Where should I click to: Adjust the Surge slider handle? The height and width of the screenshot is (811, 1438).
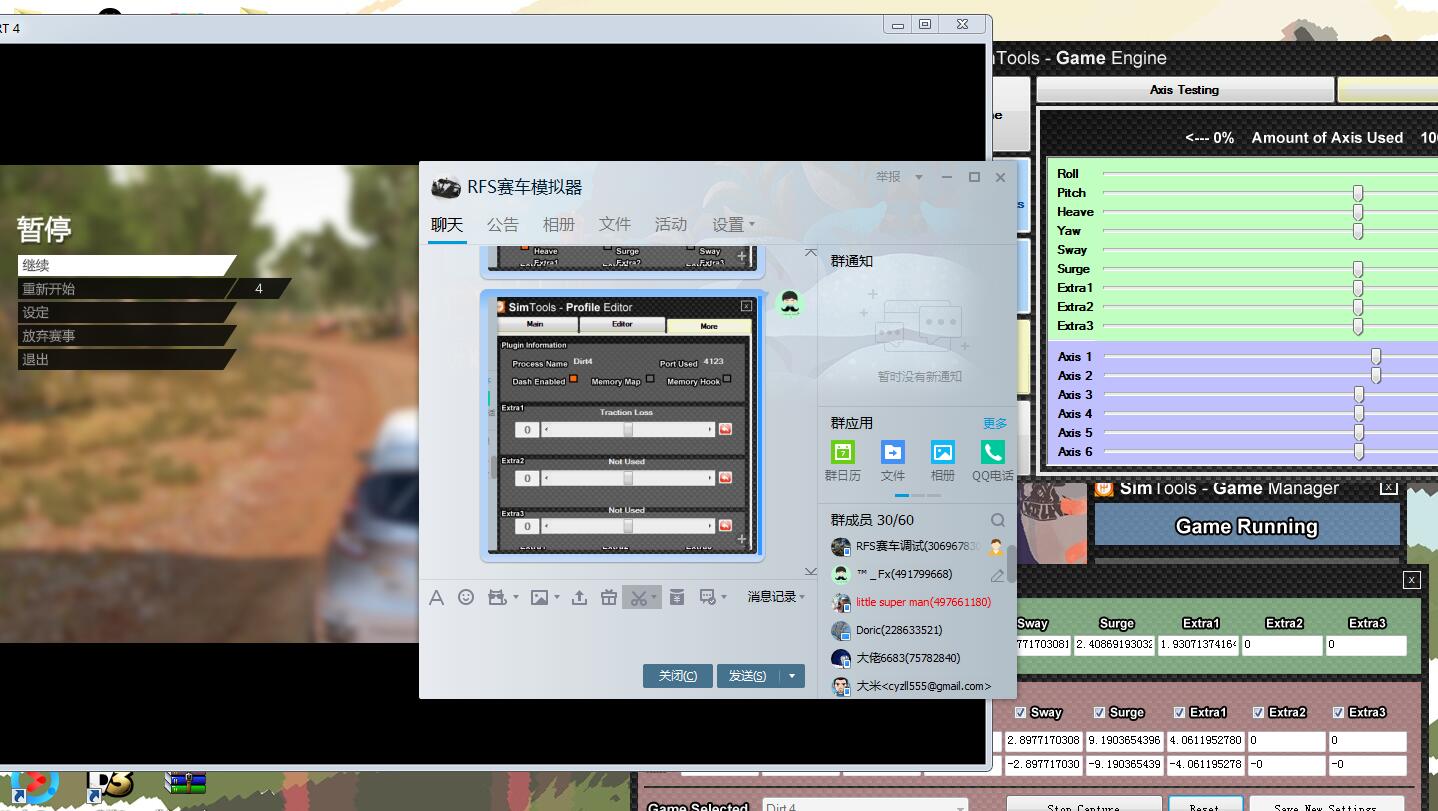coord(1358,269)
